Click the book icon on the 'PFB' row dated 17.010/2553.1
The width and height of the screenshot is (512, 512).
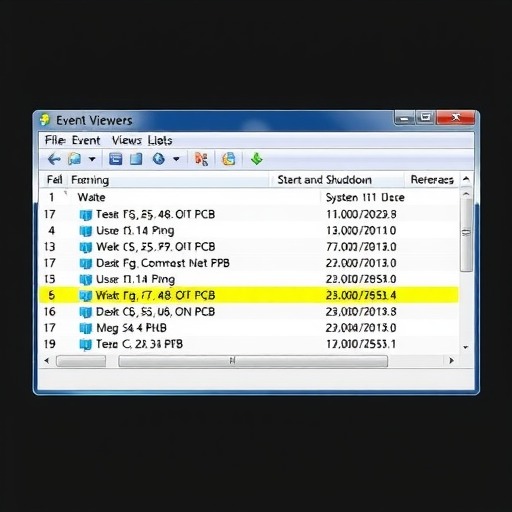[86, 345]
